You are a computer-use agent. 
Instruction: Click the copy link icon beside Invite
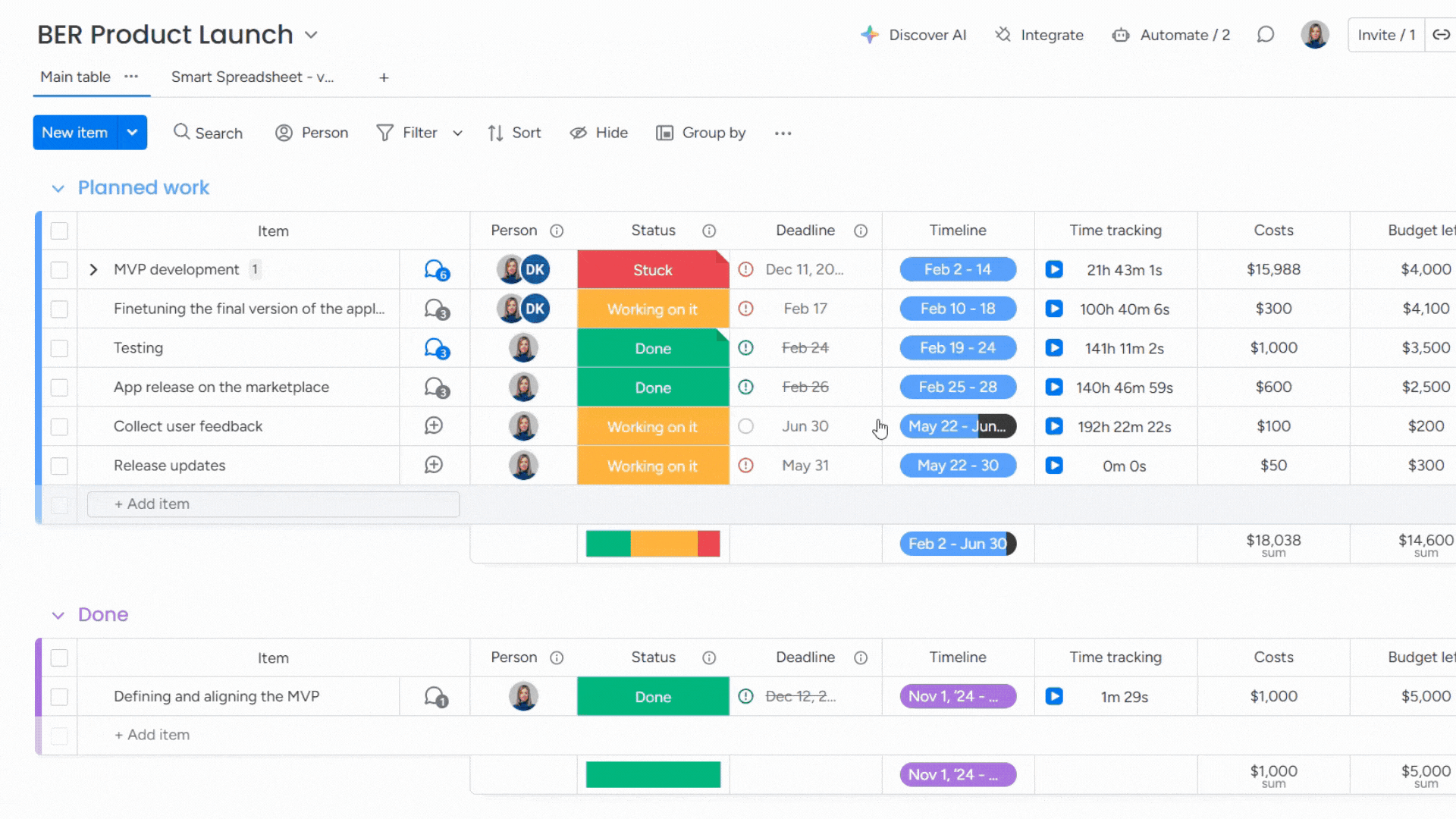1441,35
